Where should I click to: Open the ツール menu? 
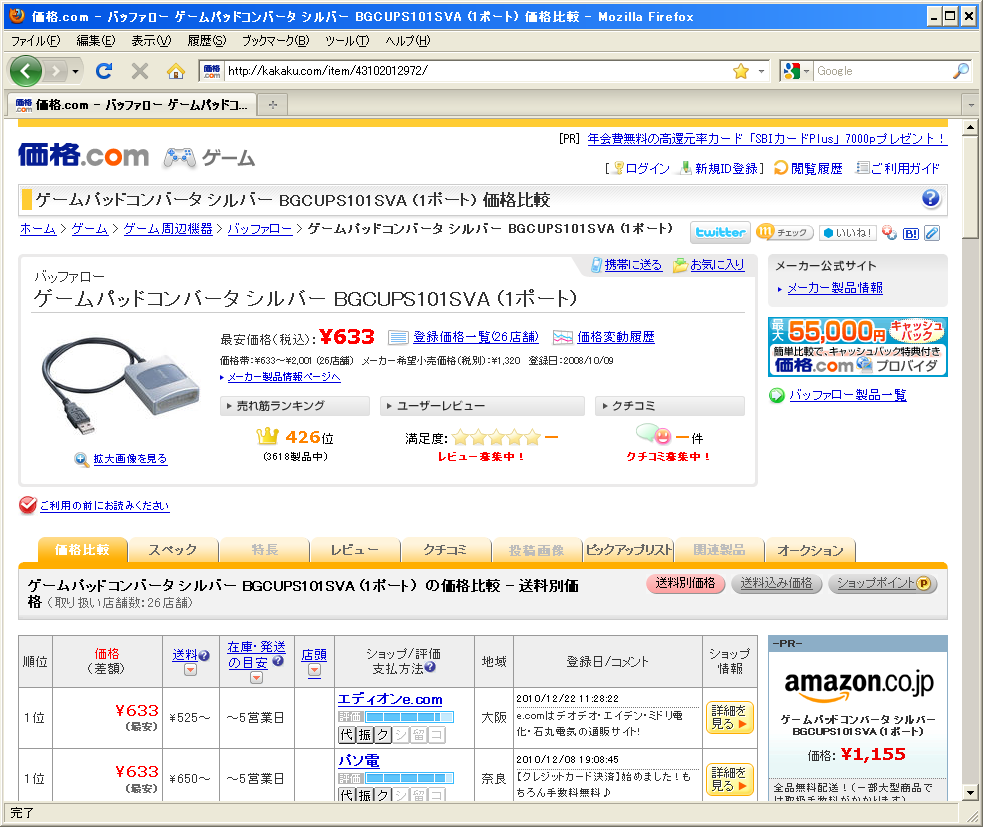point(347,41)
